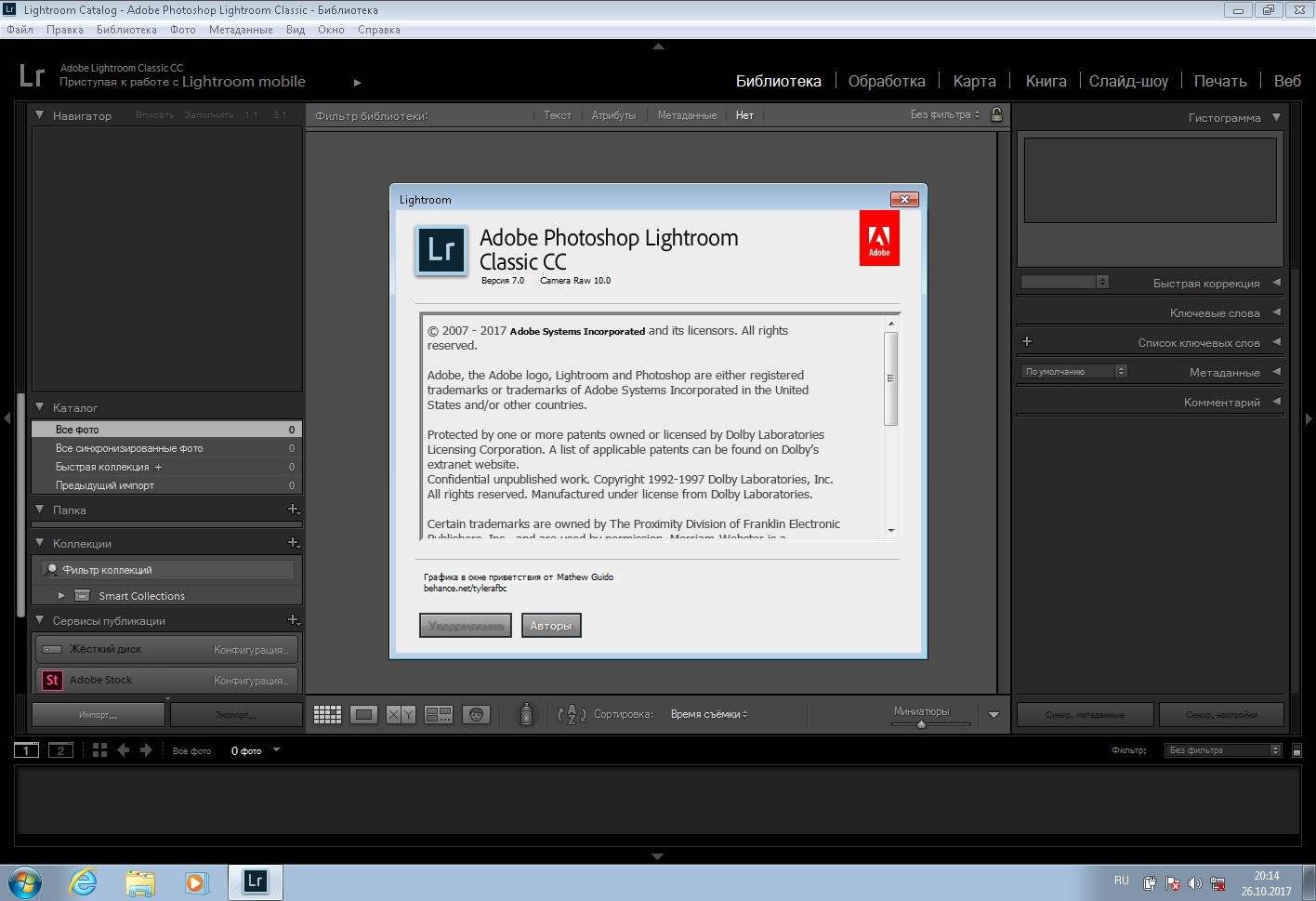Click the collections filter search field
This screenshot has height=901, width=1316.
coord(168,569)
